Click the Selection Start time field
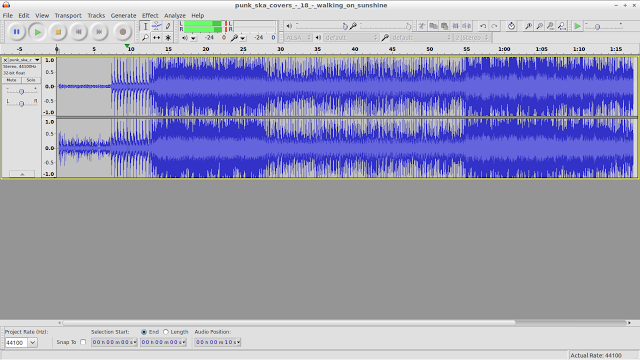This screenshot has height=360, width=640. [114, 342]
